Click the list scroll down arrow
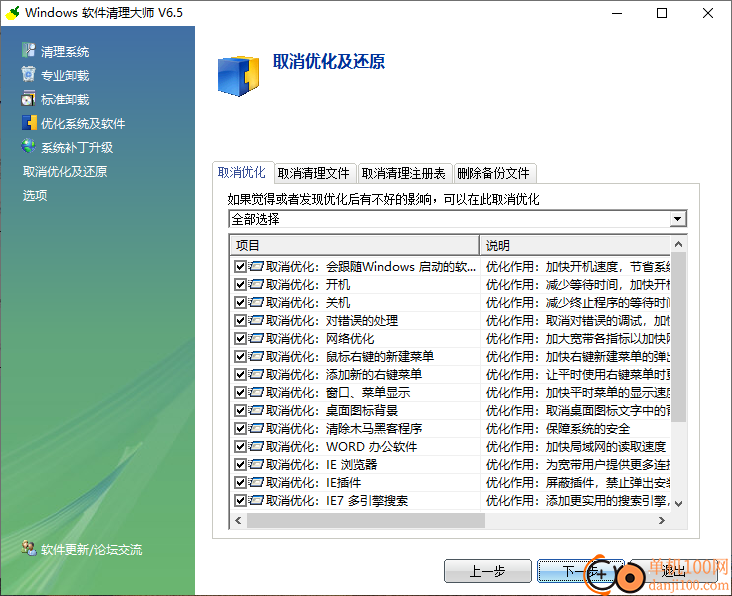 pyautogui.click(x=678, y=504)
